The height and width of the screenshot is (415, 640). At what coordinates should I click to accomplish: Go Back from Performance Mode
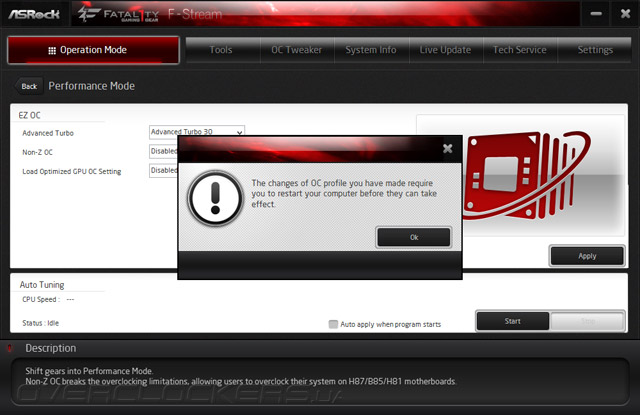coord(29,86)
